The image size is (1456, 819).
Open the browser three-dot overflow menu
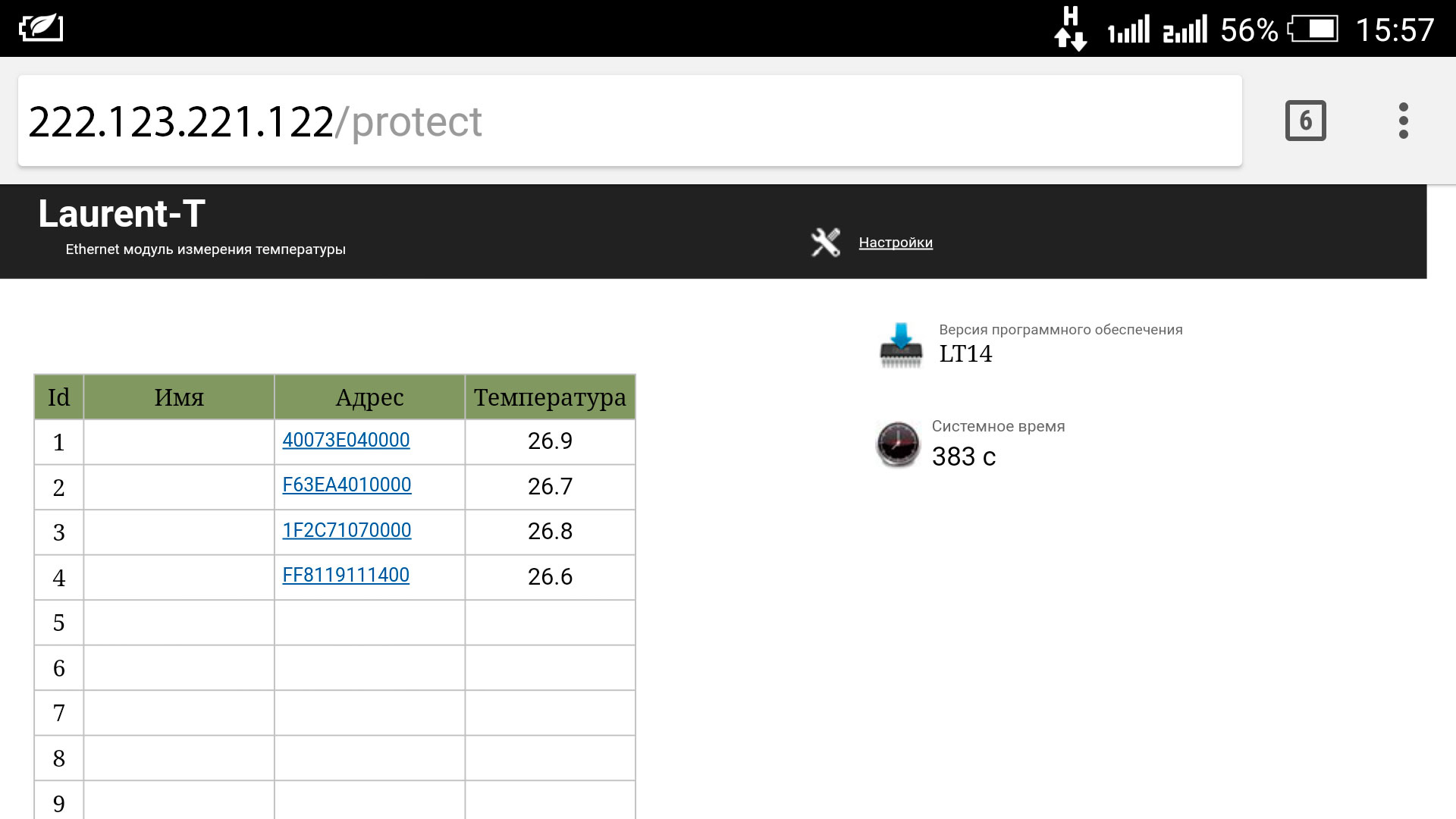click(x=1403, y=121)
